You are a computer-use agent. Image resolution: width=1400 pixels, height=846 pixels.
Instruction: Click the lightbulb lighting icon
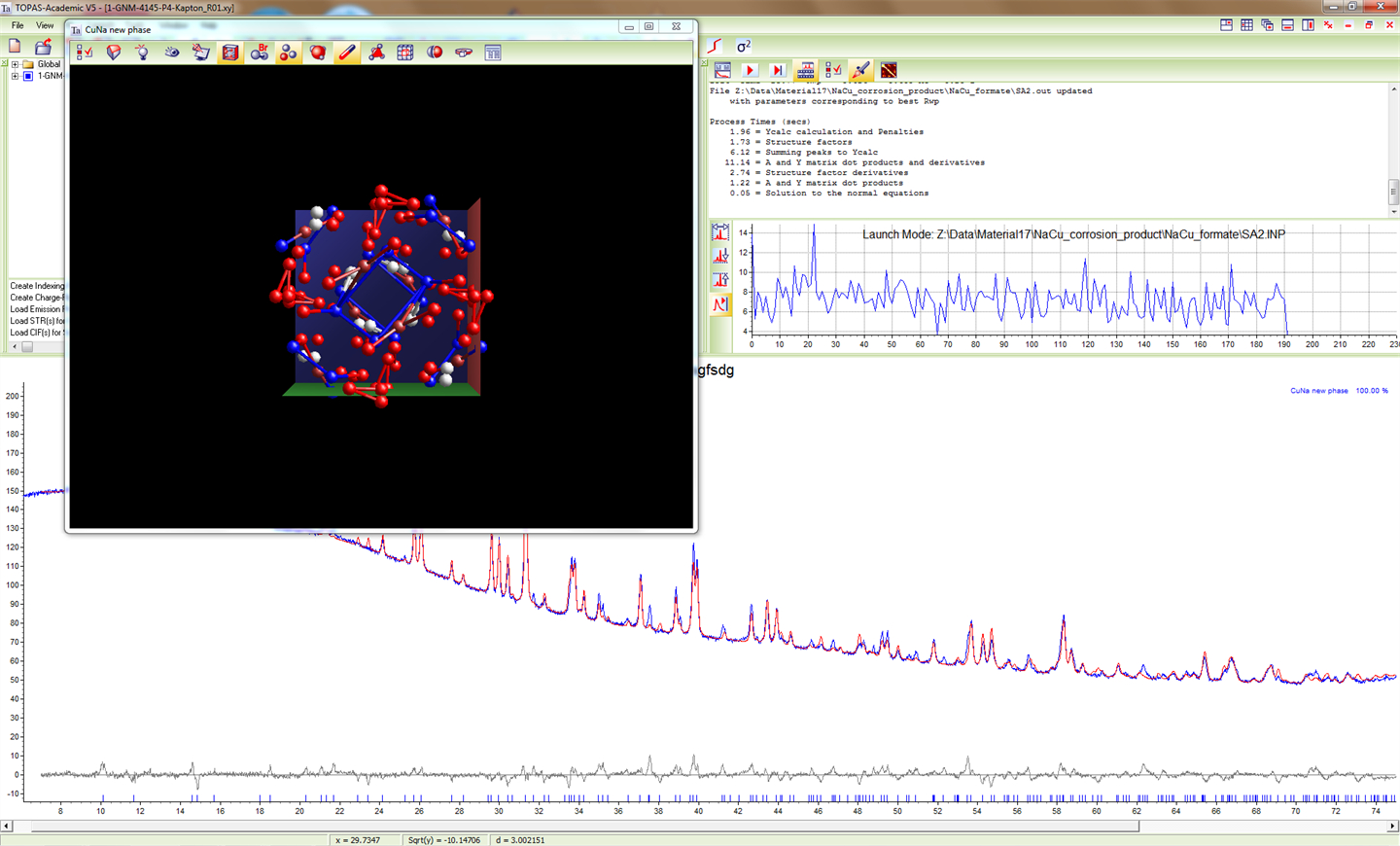click(x=143, y=53)
